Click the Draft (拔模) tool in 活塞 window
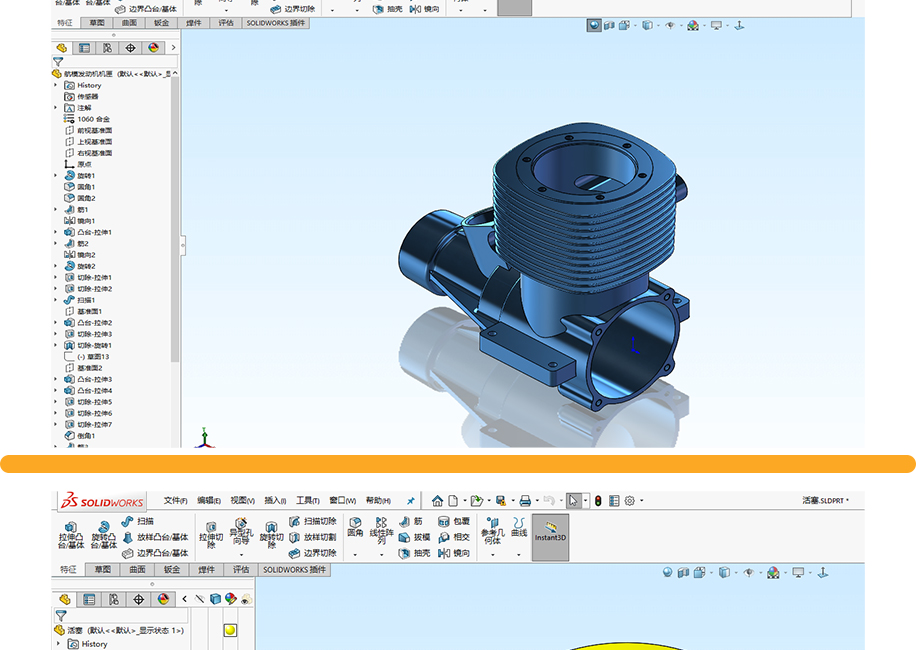Image resolution: width=916 pixels, height=650 pixels. (414, 537)
